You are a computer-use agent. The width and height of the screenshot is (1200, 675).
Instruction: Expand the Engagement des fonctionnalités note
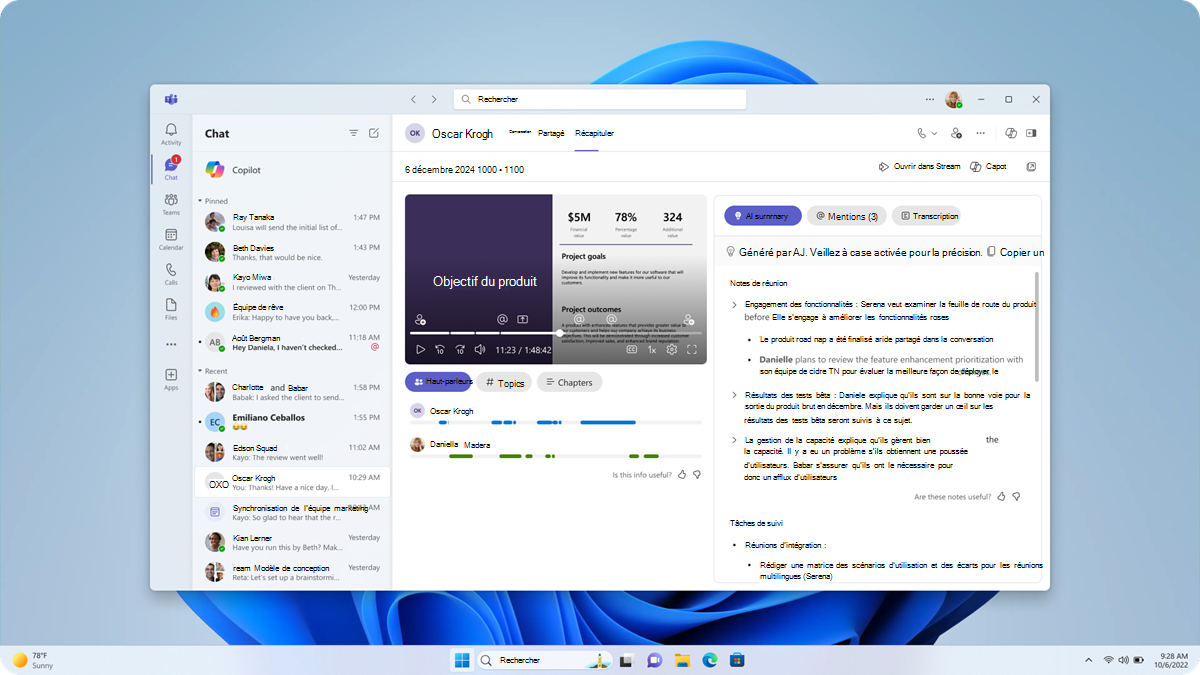[x=735, y=304]
